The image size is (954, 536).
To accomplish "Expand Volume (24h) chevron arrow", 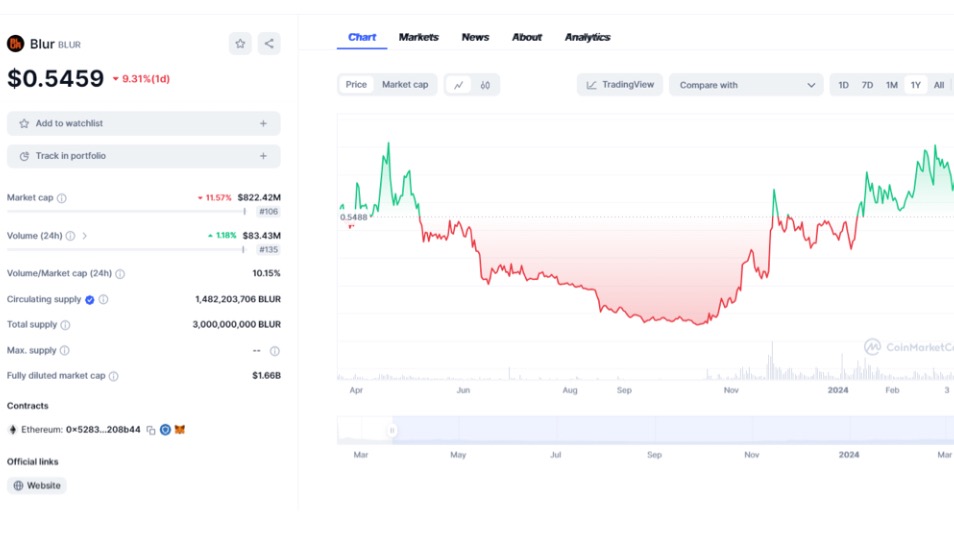I will pos(85,236).
